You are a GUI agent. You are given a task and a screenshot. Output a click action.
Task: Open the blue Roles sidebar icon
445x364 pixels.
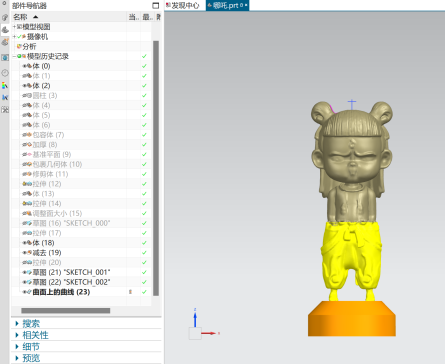pyautogui.click(x=5, y=97)
